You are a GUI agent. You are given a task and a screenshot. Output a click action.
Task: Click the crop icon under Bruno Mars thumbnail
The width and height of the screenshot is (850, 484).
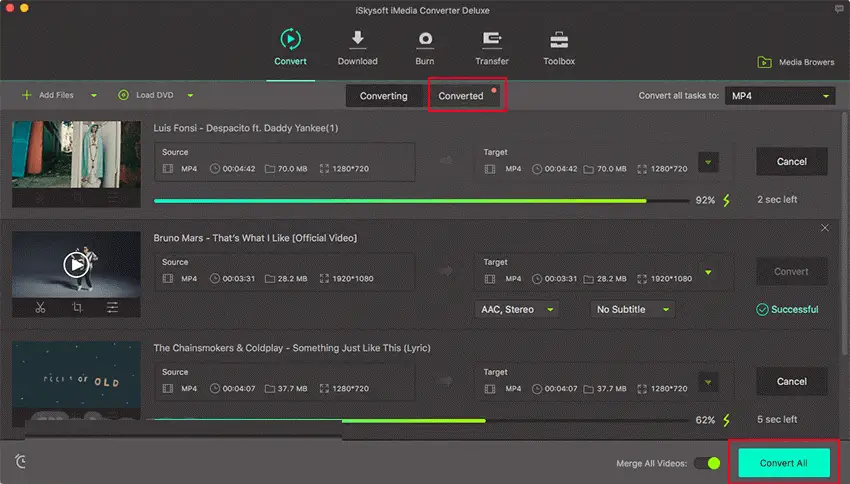coord(77,308)
